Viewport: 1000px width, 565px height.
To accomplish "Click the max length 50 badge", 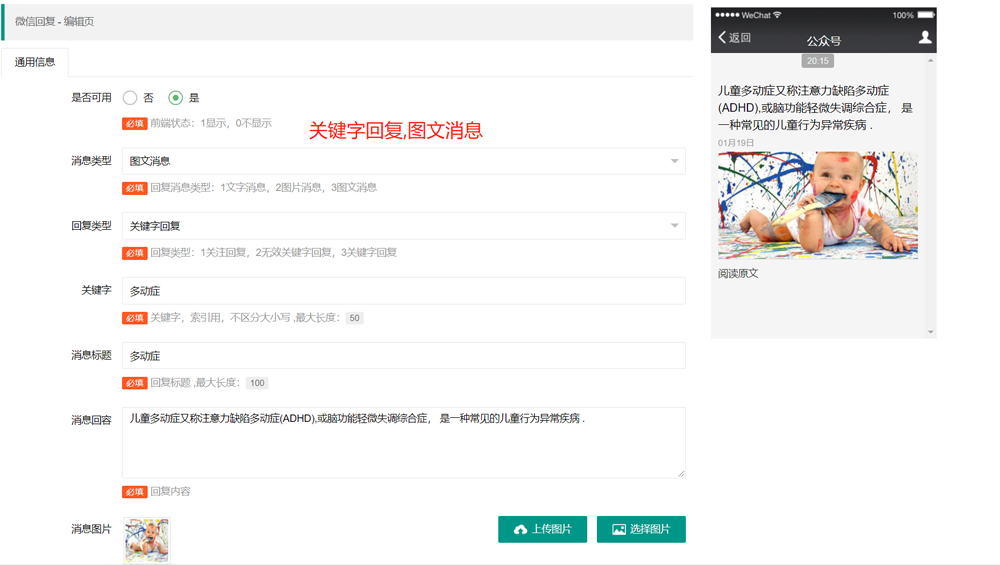I will click(x=355, y=318).
